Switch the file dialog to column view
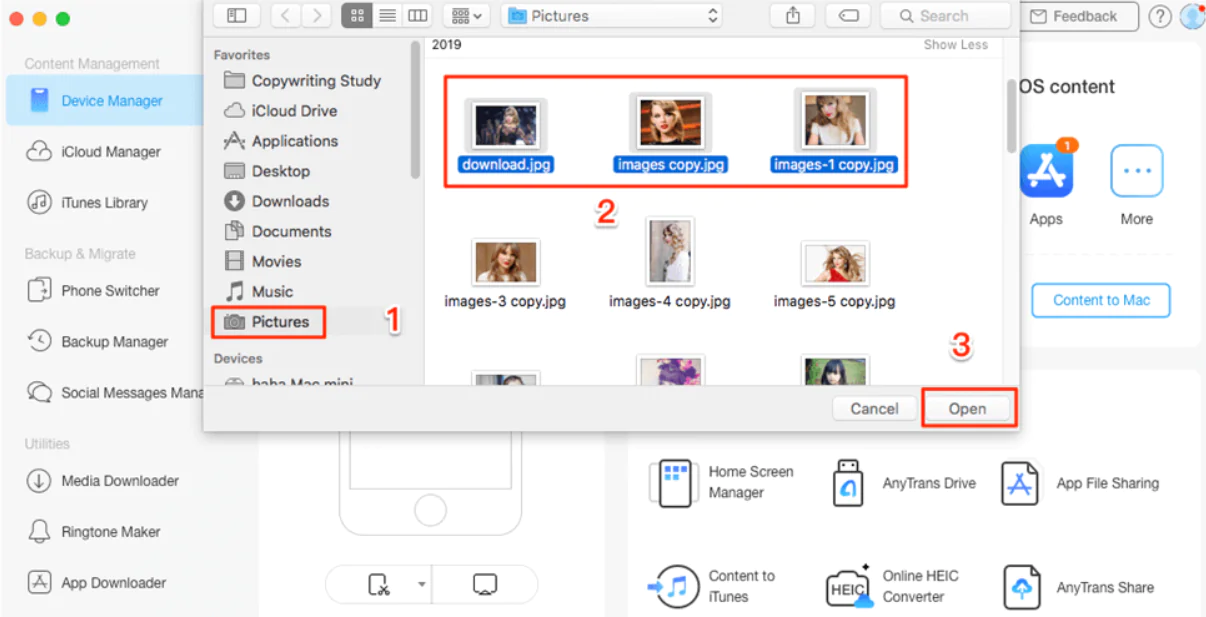This screenshot has width=1206, height=617. [x=417, y=15]
